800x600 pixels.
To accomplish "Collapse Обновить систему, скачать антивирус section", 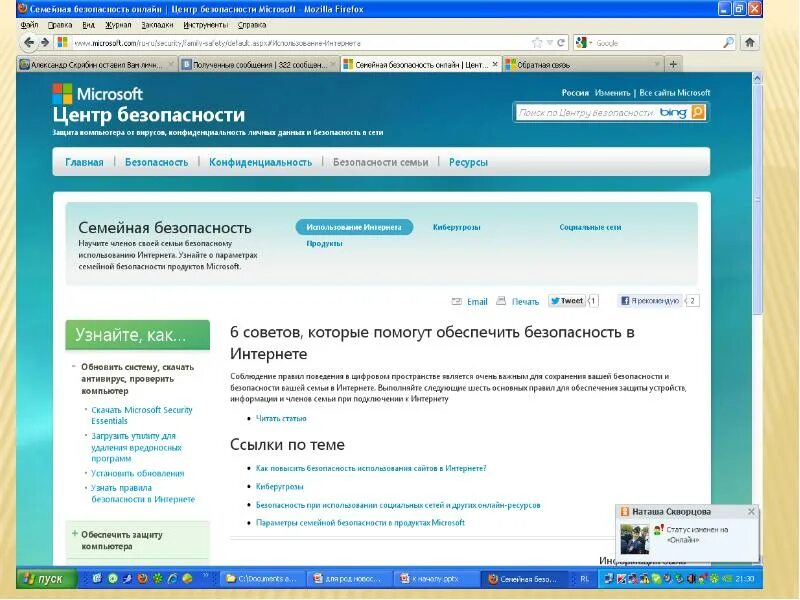I will point(73,366).
